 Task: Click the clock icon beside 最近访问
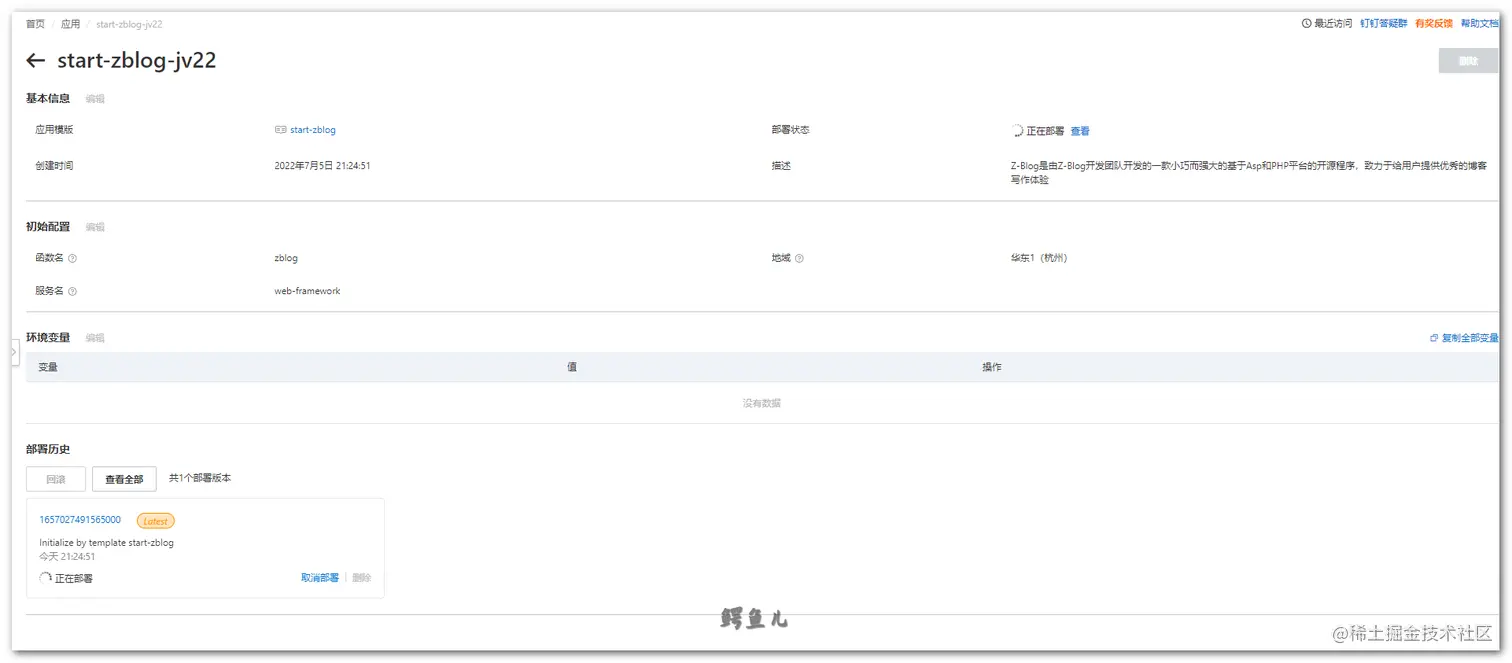(x=1306, y=23)
